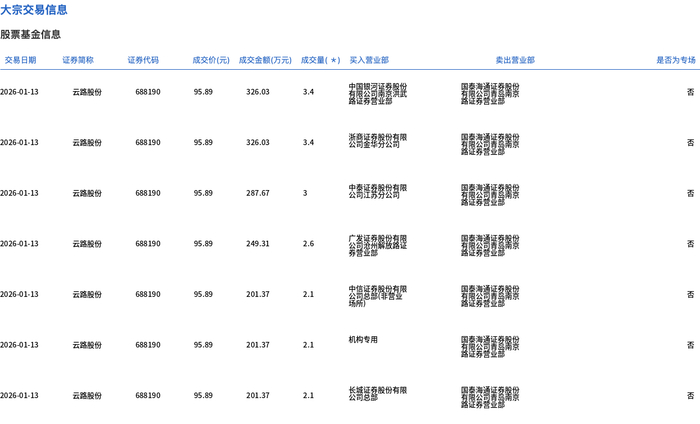Click 688190 code in 浙商证券 row

[148, 142]
